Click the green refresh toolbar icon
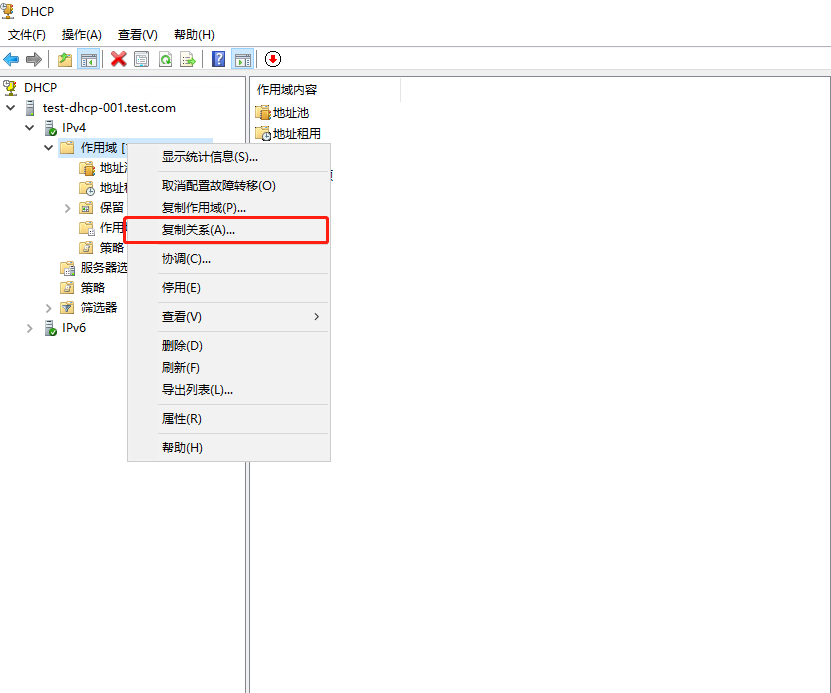 point(165,59)
